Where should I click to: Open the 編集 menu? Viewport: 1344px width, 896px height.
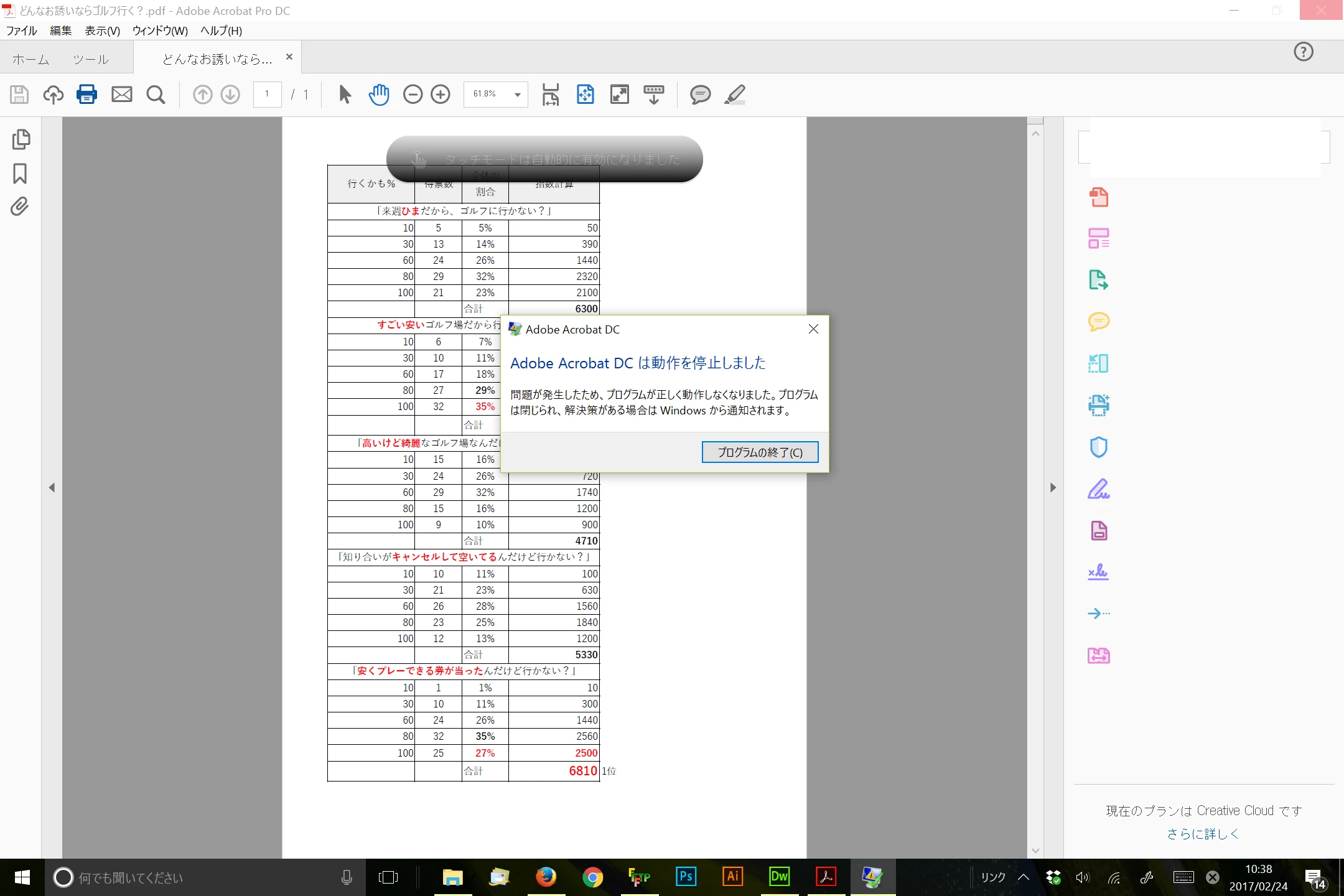coord(60,30)
